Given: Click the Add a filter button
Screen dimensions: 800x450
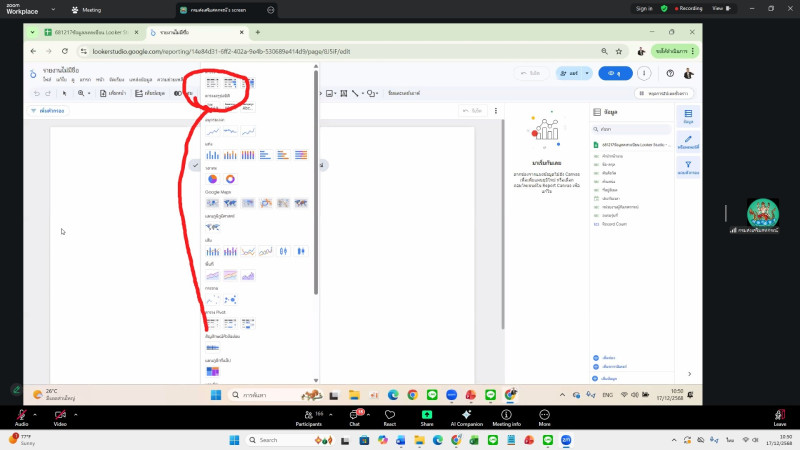Looking at the screenshot, I should point(47,110).
